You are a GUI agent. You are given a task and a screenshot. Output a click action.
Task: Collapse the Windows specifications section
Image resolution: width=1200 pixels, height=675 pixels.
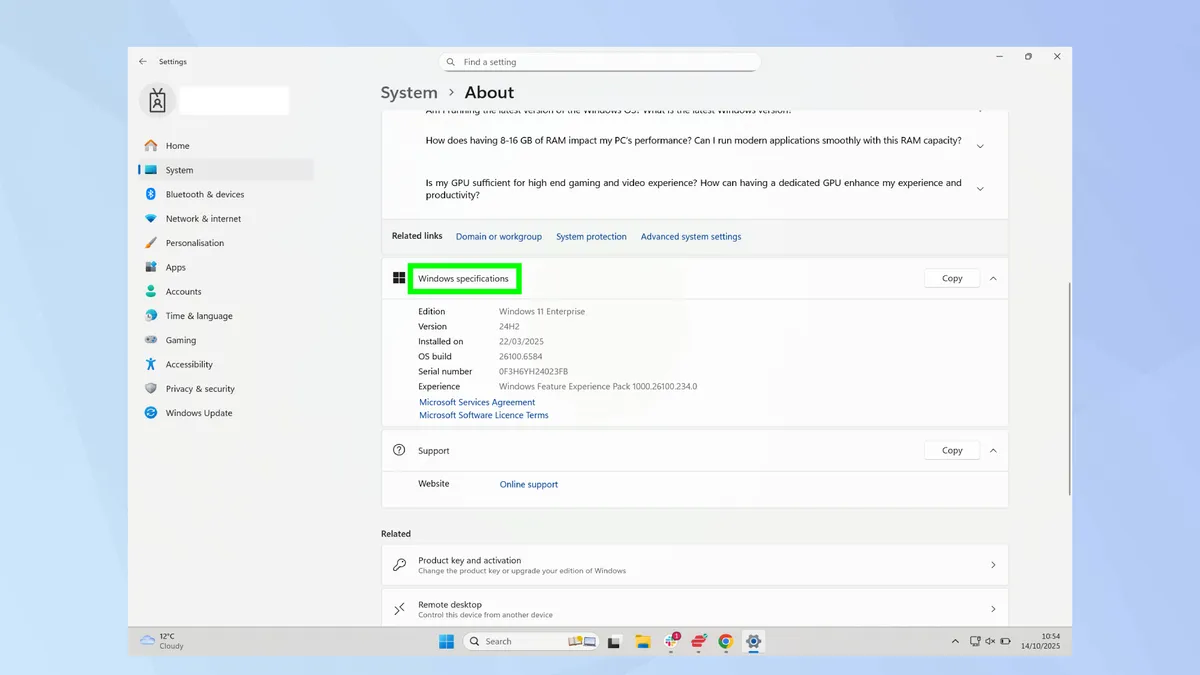click(x=993, y=278)
